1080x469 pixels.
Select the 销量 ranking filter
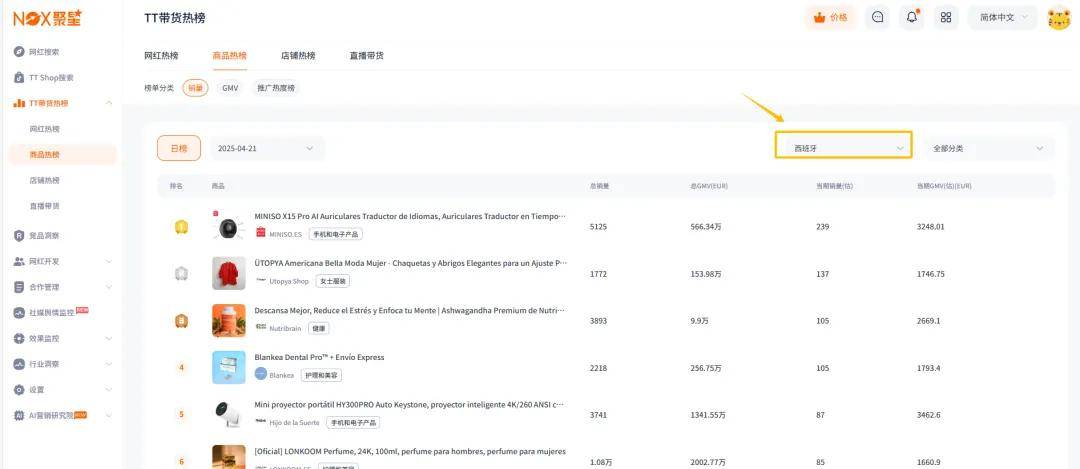[x=195, y=88]
